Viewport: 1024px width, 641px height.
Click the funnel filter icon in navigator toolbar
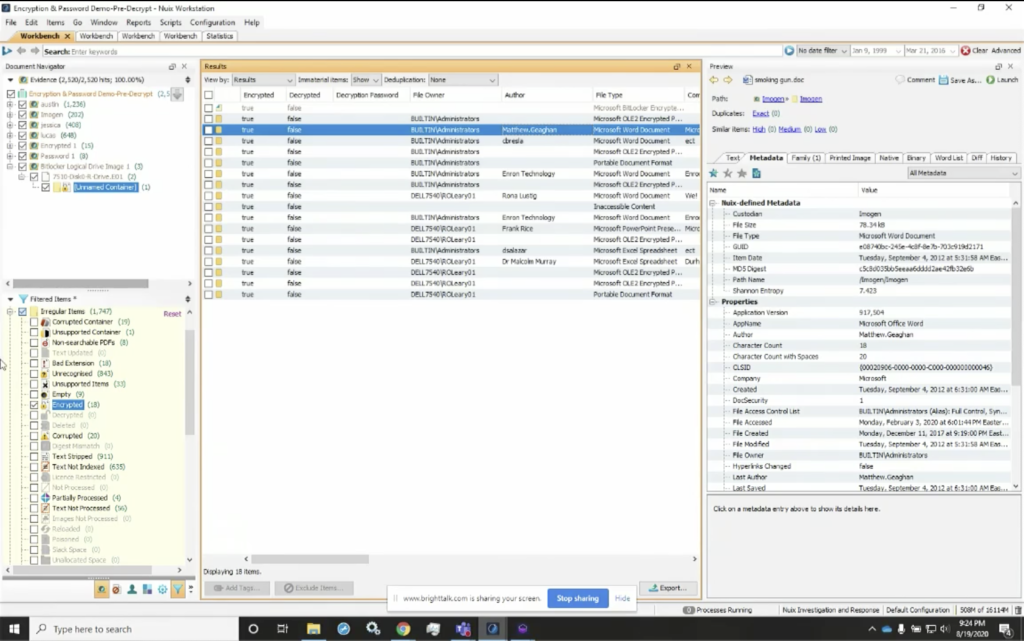[178, 589]
